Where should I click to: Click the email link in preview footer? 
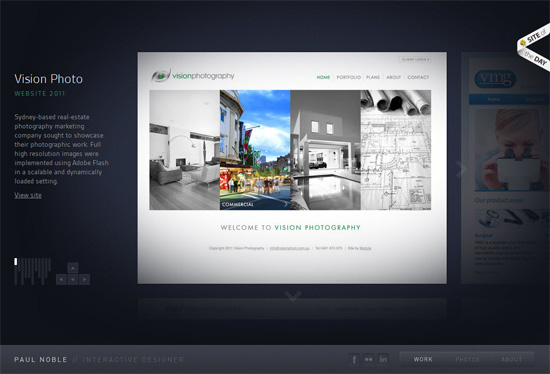pyautogui.click(x=290, y=248)
